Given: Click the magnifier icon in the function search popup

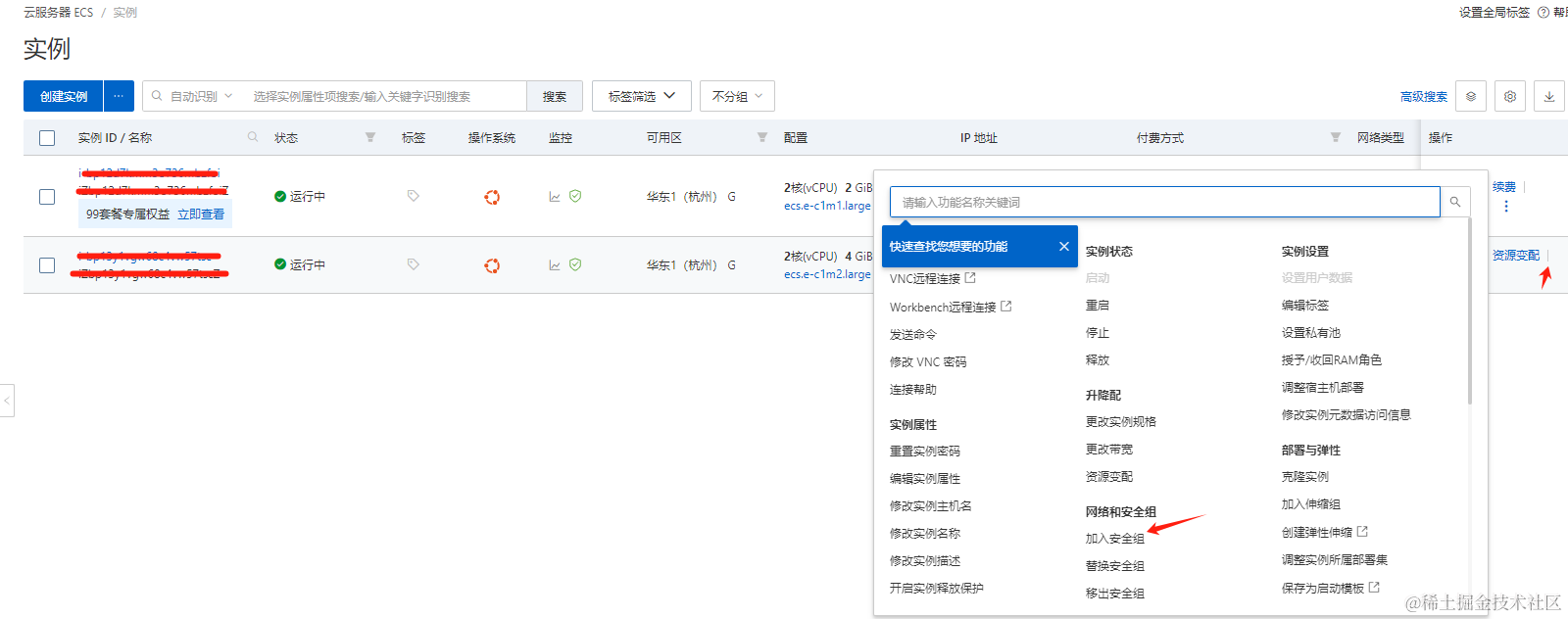Looking at the screenshot, I should (x=1455, y=202).
